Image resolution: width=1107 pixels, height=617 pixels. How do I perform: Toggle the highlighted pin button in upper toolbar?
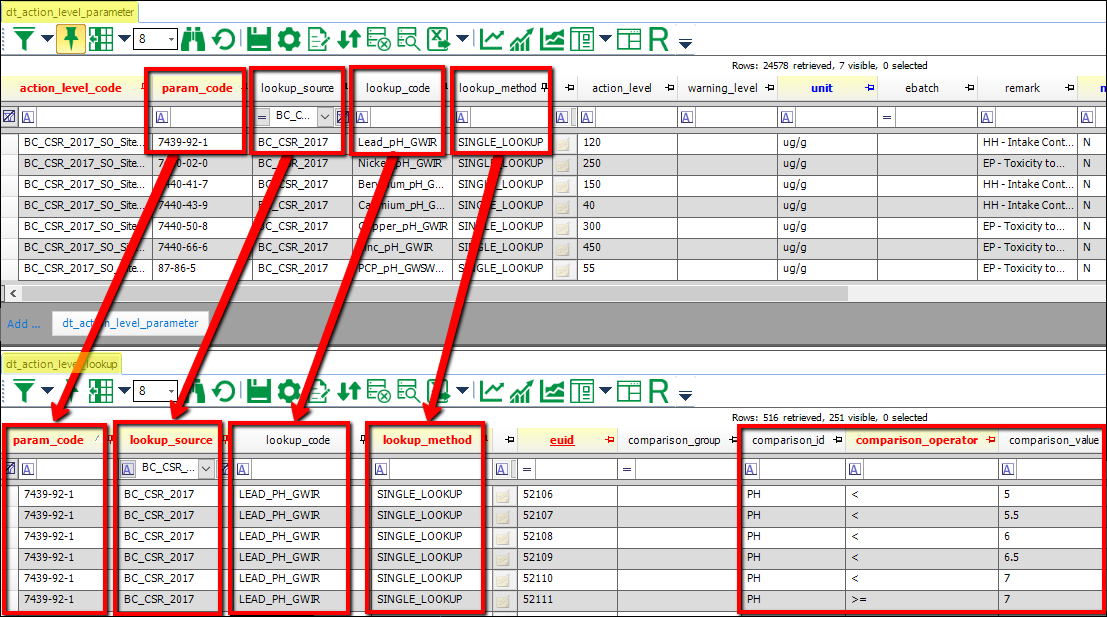pos(70,40)
